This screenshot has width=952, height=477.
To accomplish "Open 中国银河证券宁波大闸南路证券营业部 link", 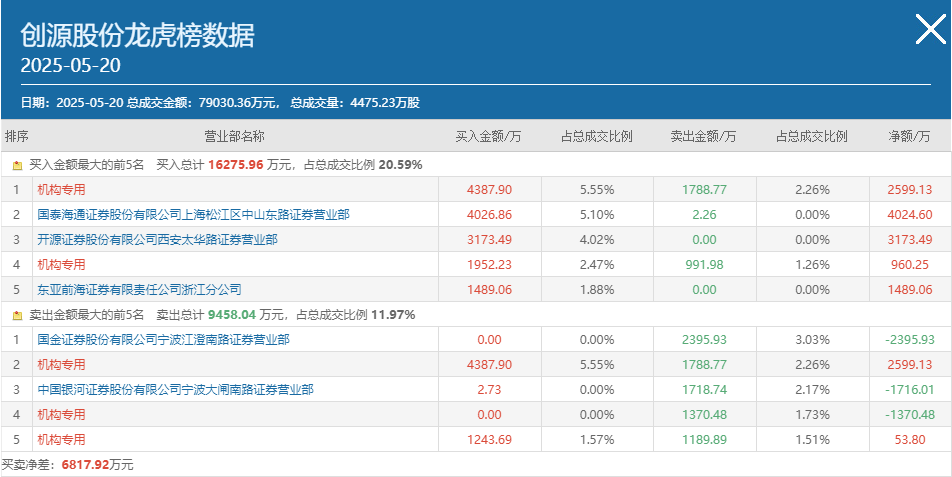I will click(x=175, y=390).
